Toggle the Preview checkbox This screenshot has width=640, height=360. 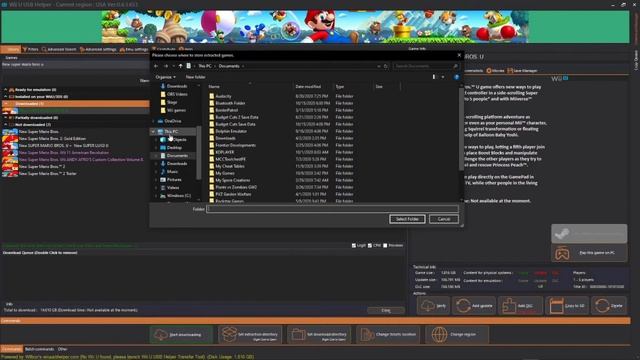(x=385, y=246)
